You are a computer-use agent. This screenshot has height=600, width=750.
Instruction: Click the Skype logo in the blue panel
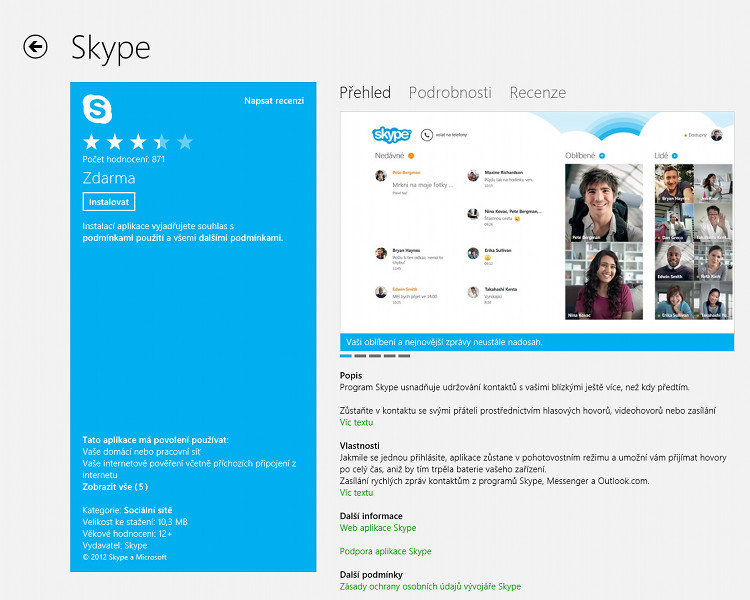97,109
